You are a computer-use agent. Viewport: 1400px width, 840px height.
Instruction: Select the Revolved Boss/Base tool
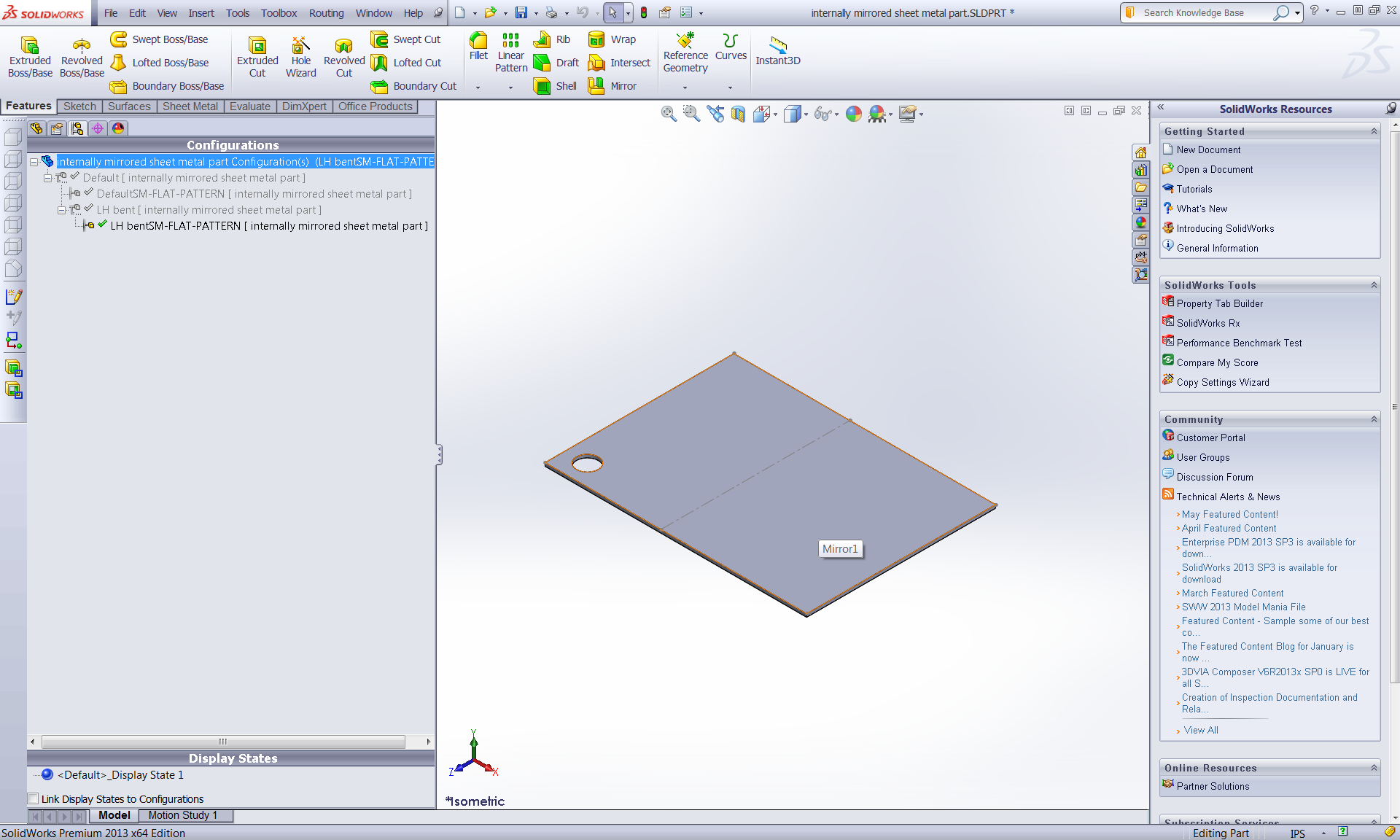[82, 56]
